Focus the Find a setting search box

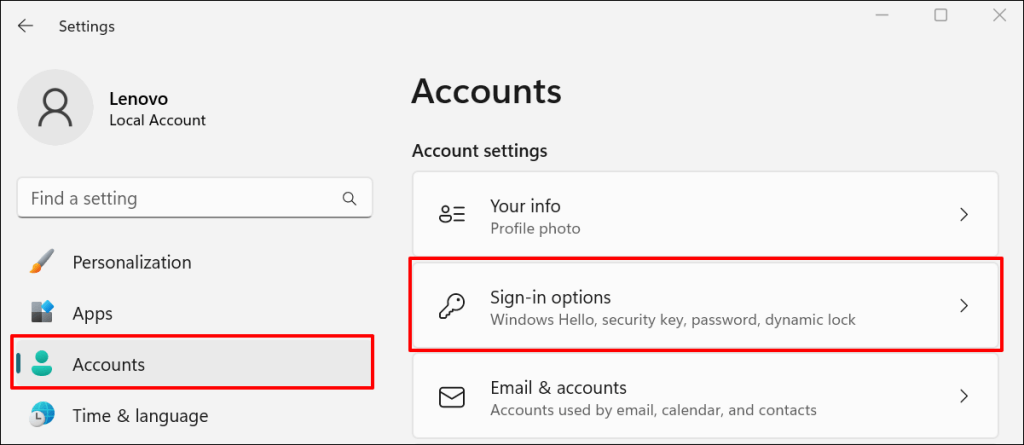tap(180, 199)
